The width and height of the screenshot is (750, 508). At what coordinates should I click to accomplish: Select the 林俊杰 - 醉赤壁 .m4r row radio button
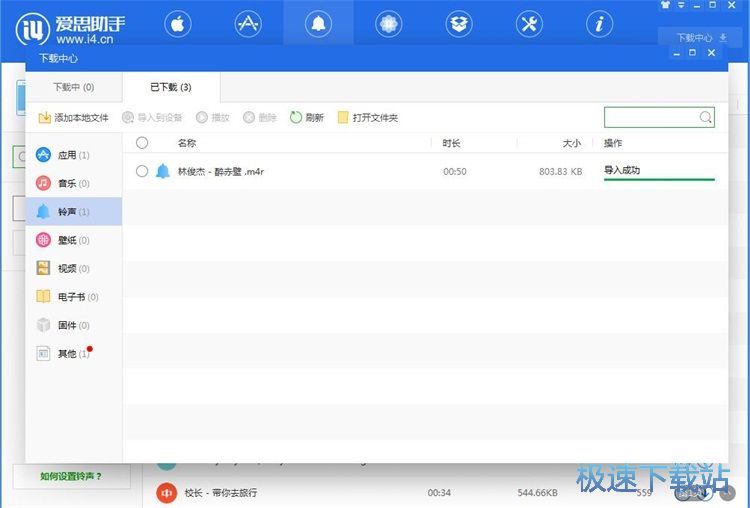142,171
